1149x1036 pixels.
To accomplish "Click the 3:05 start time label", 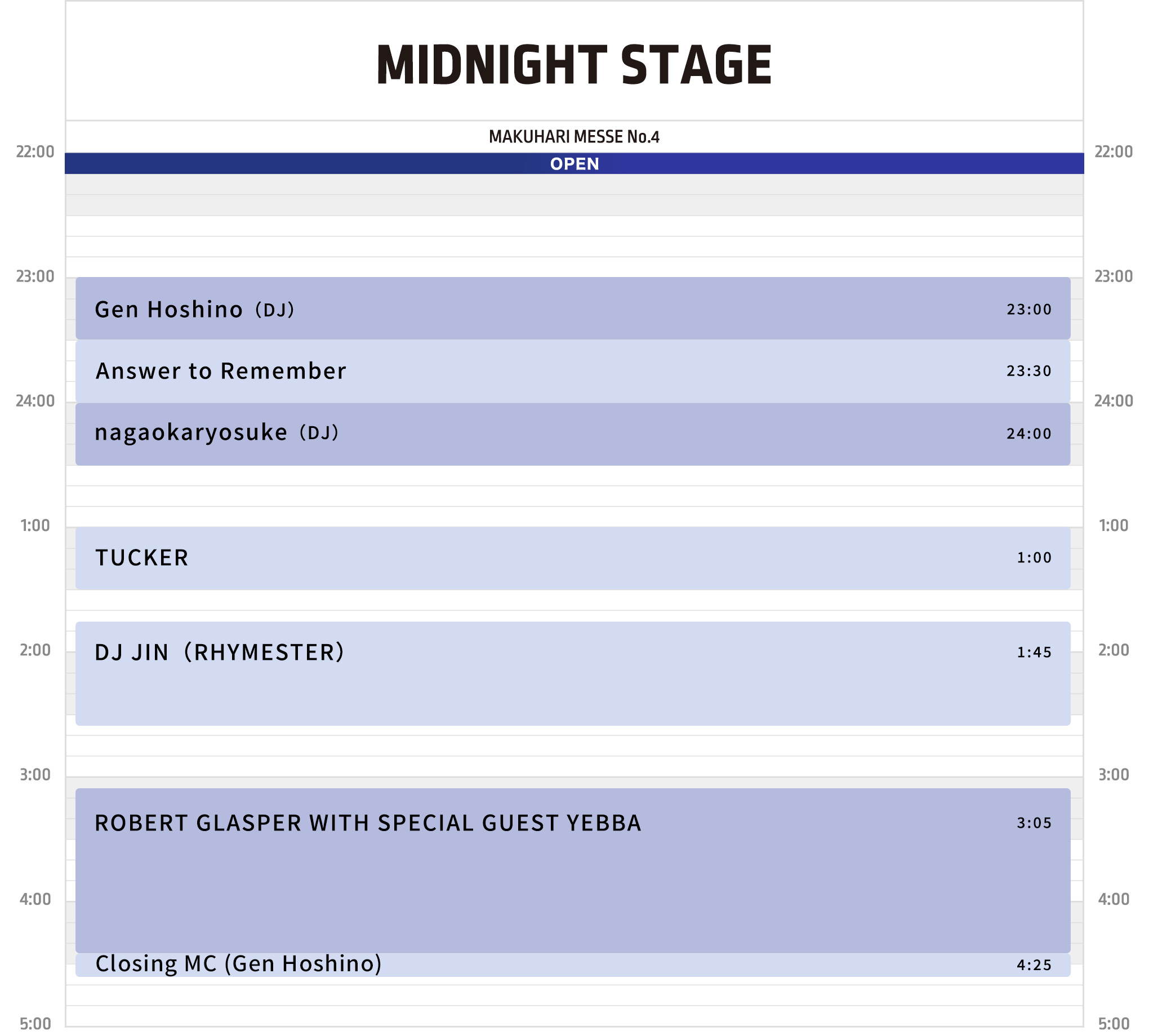I will [1034, 823].
